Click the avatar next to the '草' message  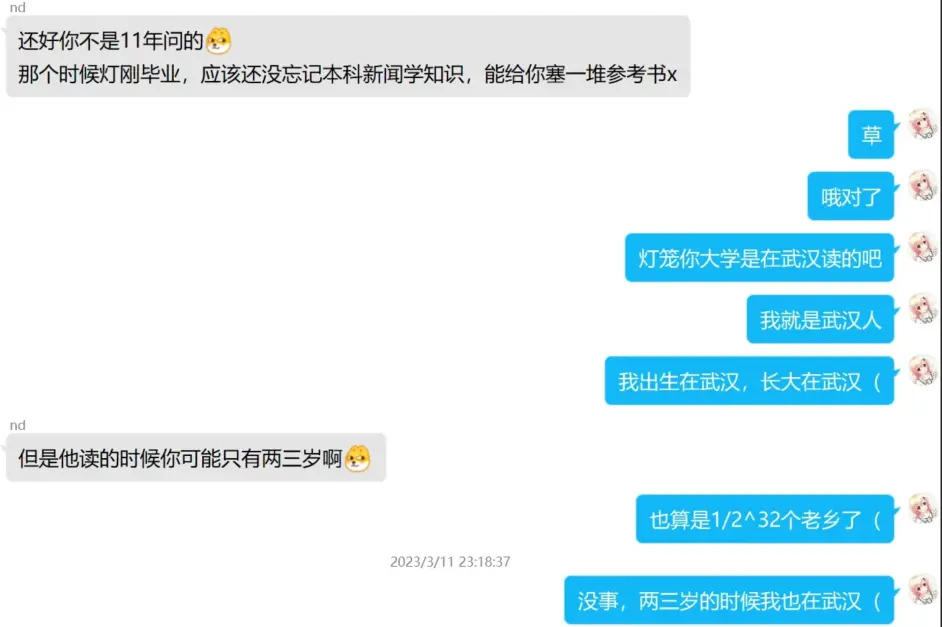click(922, 125)
